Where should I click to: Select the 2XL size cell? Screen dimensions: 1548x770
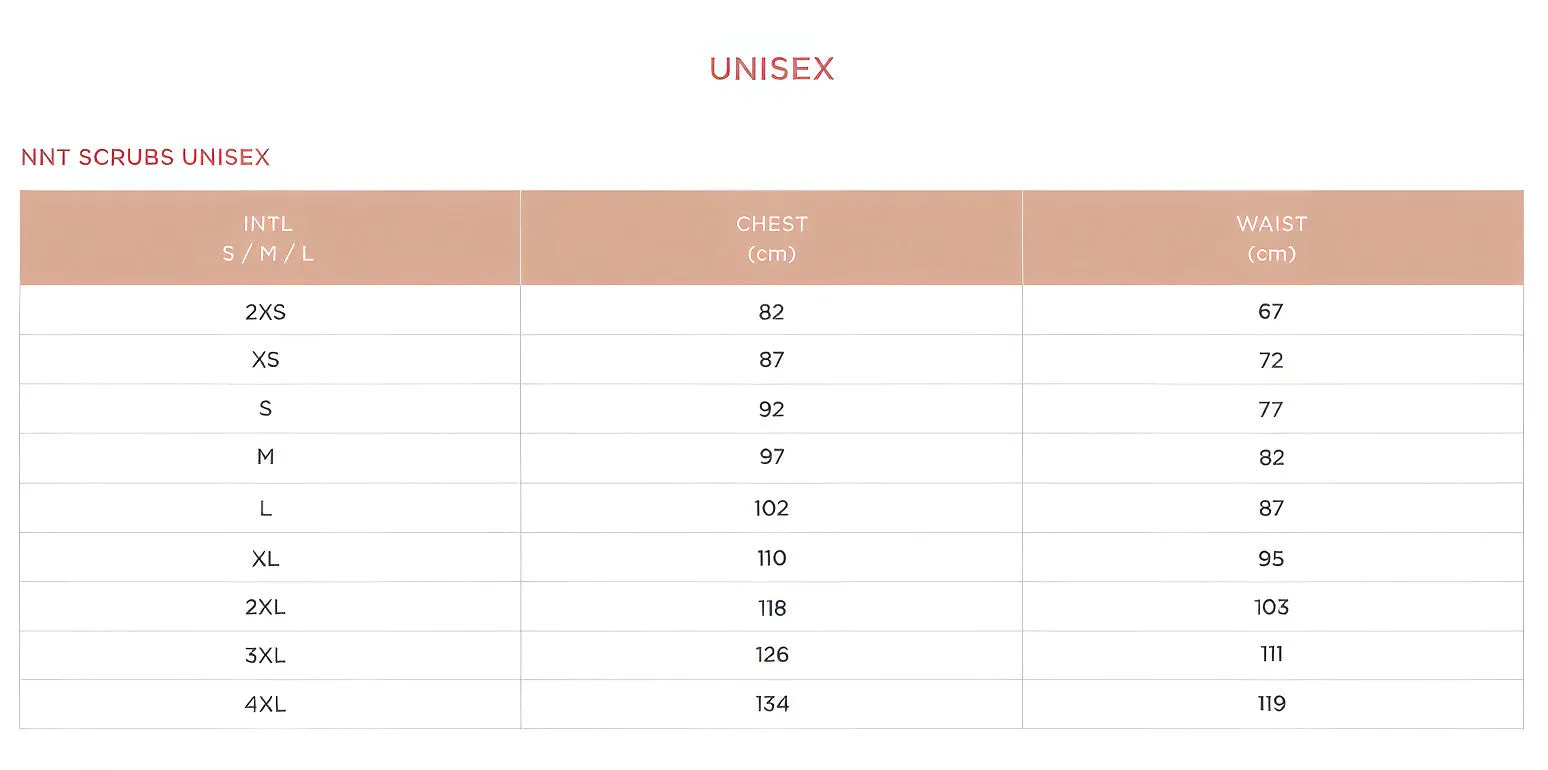tap(265, 607)
